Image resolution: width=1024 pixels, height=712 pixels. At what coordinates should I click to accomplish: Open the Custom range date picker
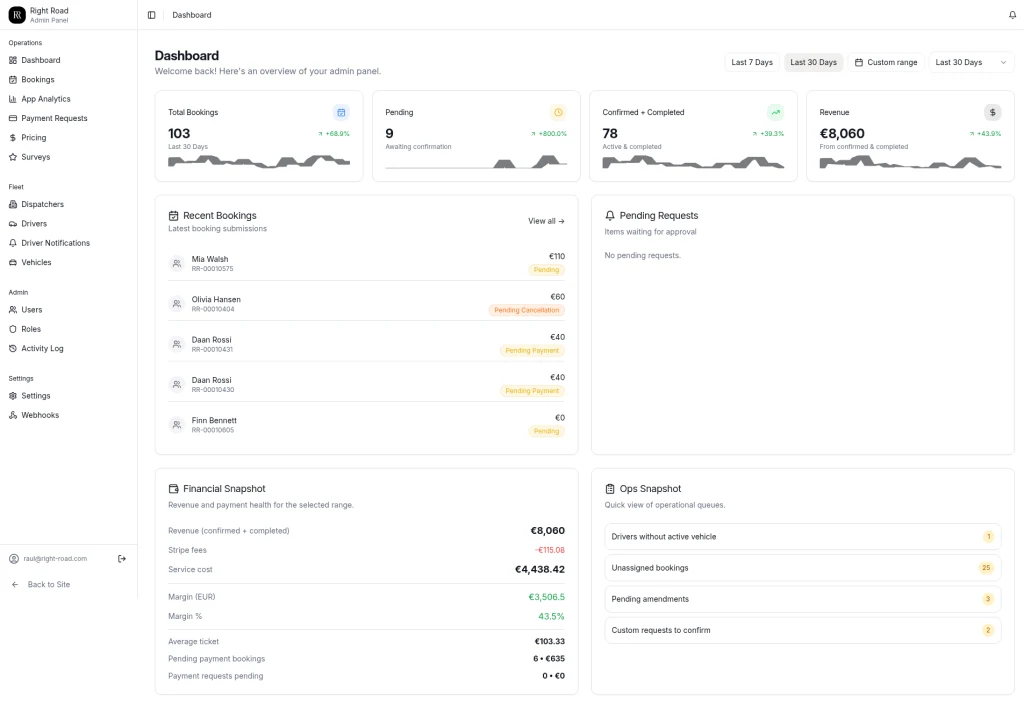coord(886,62)
